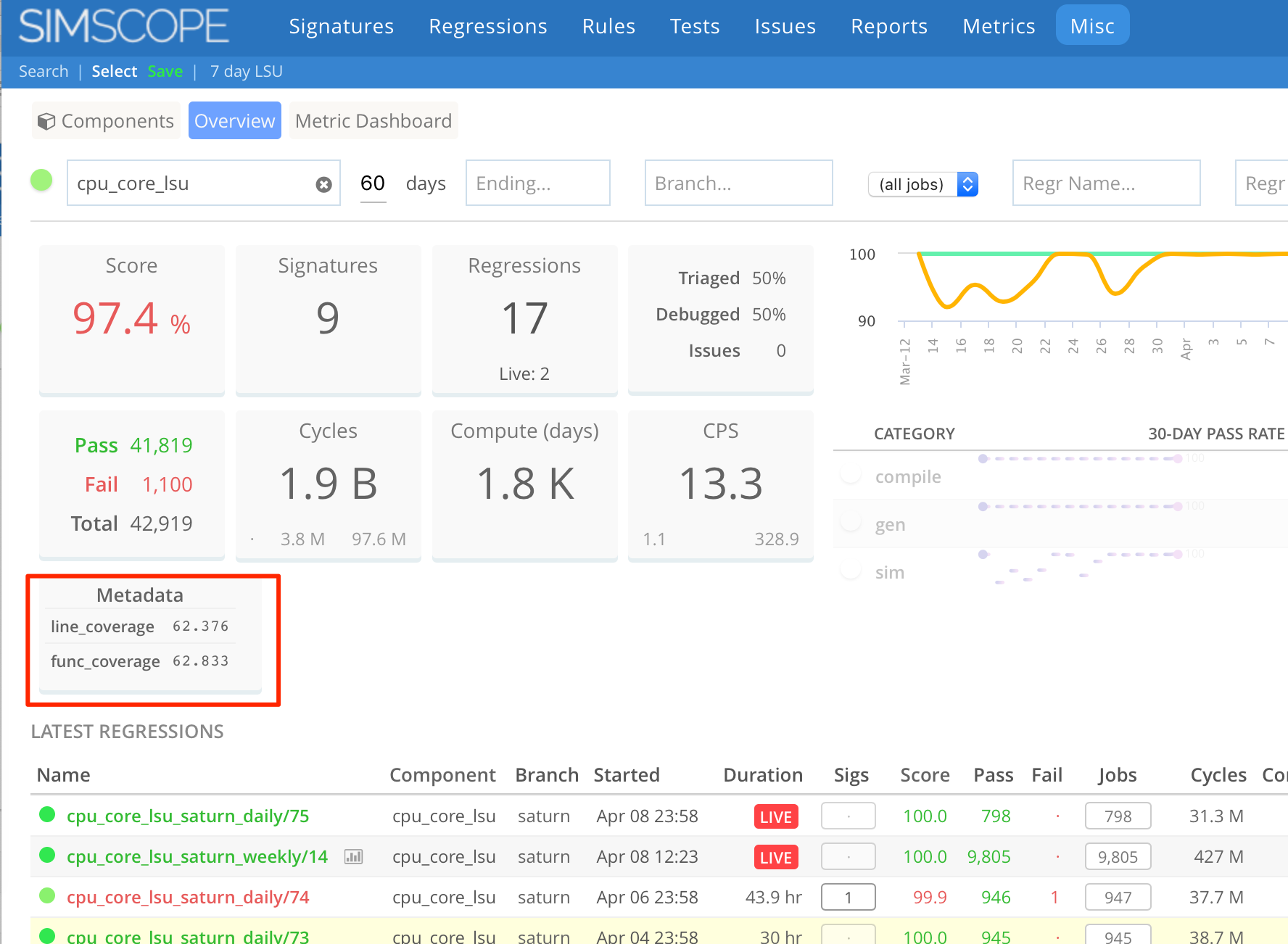Open cpu_core_lsu_saturn_weekly/14 regression

[197, 857]
